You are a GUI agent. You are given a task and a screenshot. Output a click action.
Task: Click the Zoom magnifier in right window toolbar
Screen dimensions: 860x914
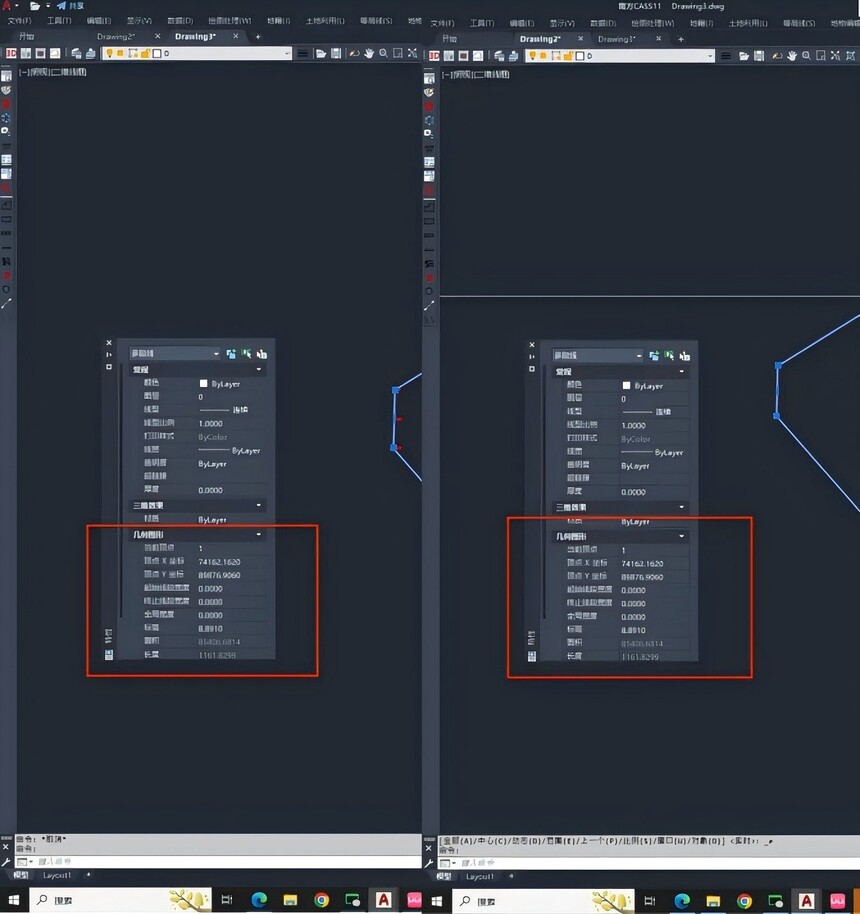[x=806, y=56]
